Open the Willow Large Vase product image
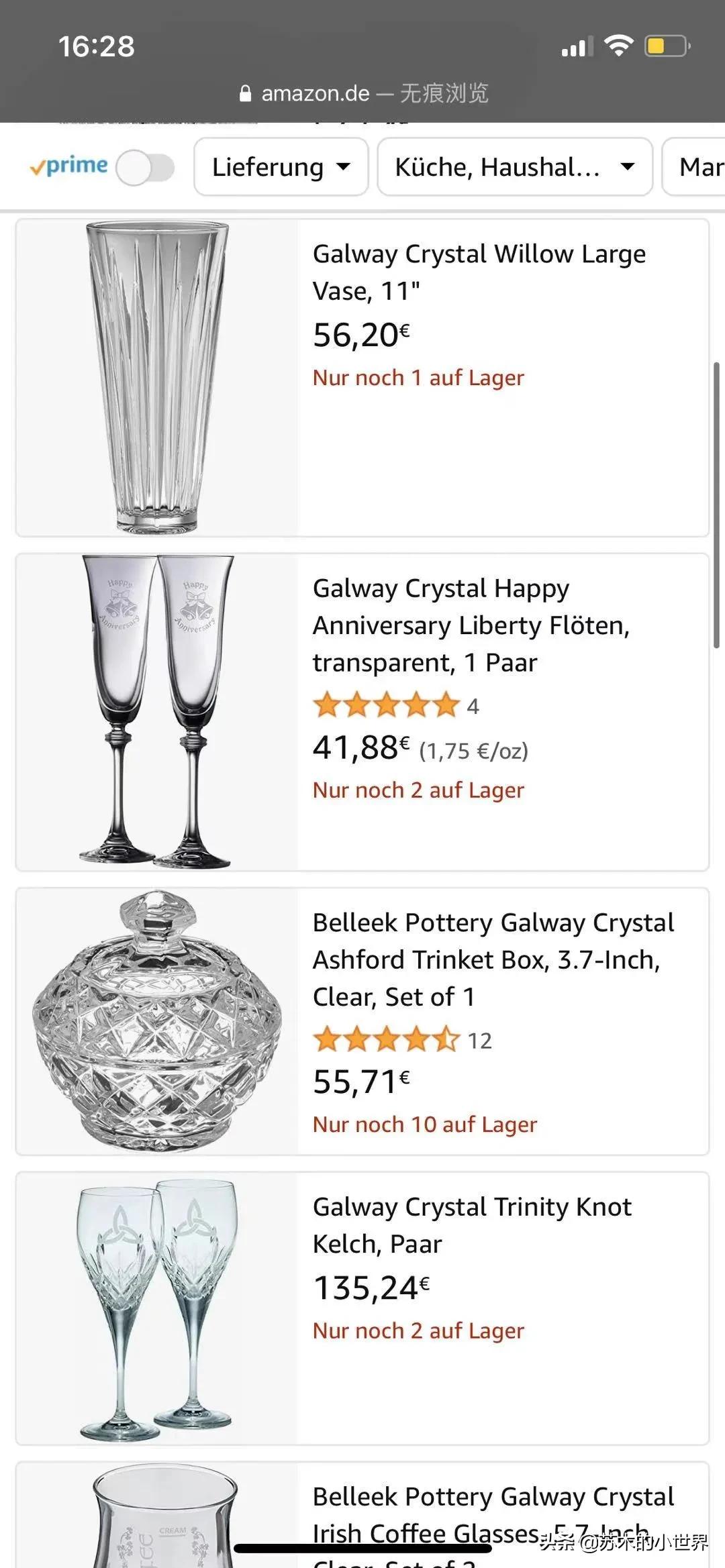725x1568 pixels. 157,378
